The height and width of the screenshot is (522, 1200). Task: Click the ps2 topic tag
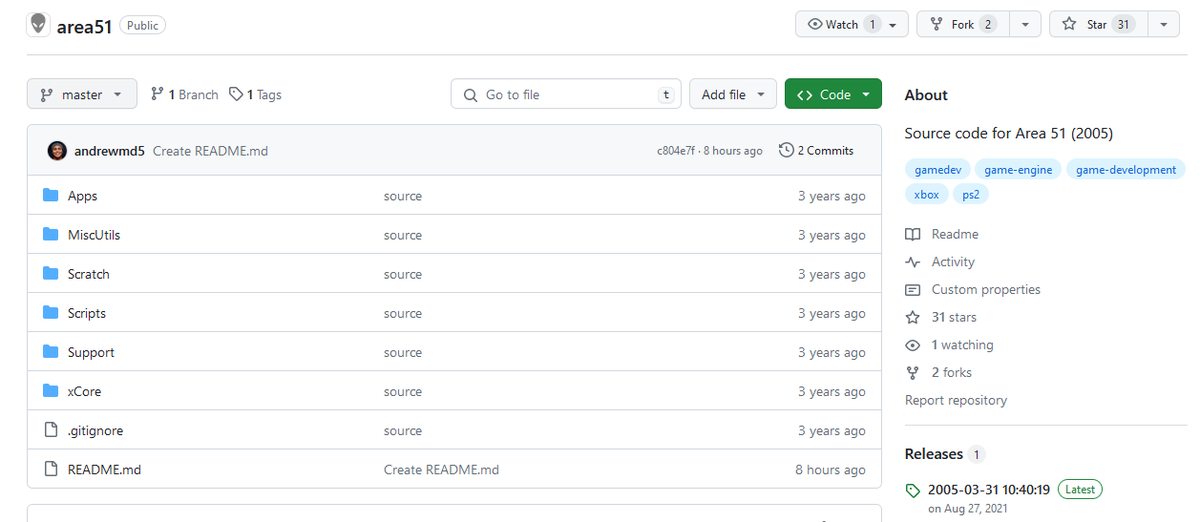point(971,194)
